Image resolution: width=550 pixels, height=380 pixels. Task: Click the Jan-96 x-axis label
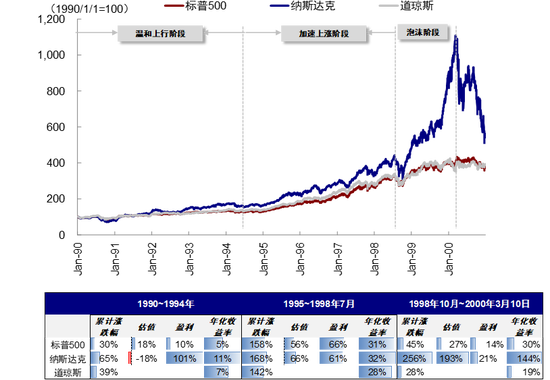coord(300,259)
